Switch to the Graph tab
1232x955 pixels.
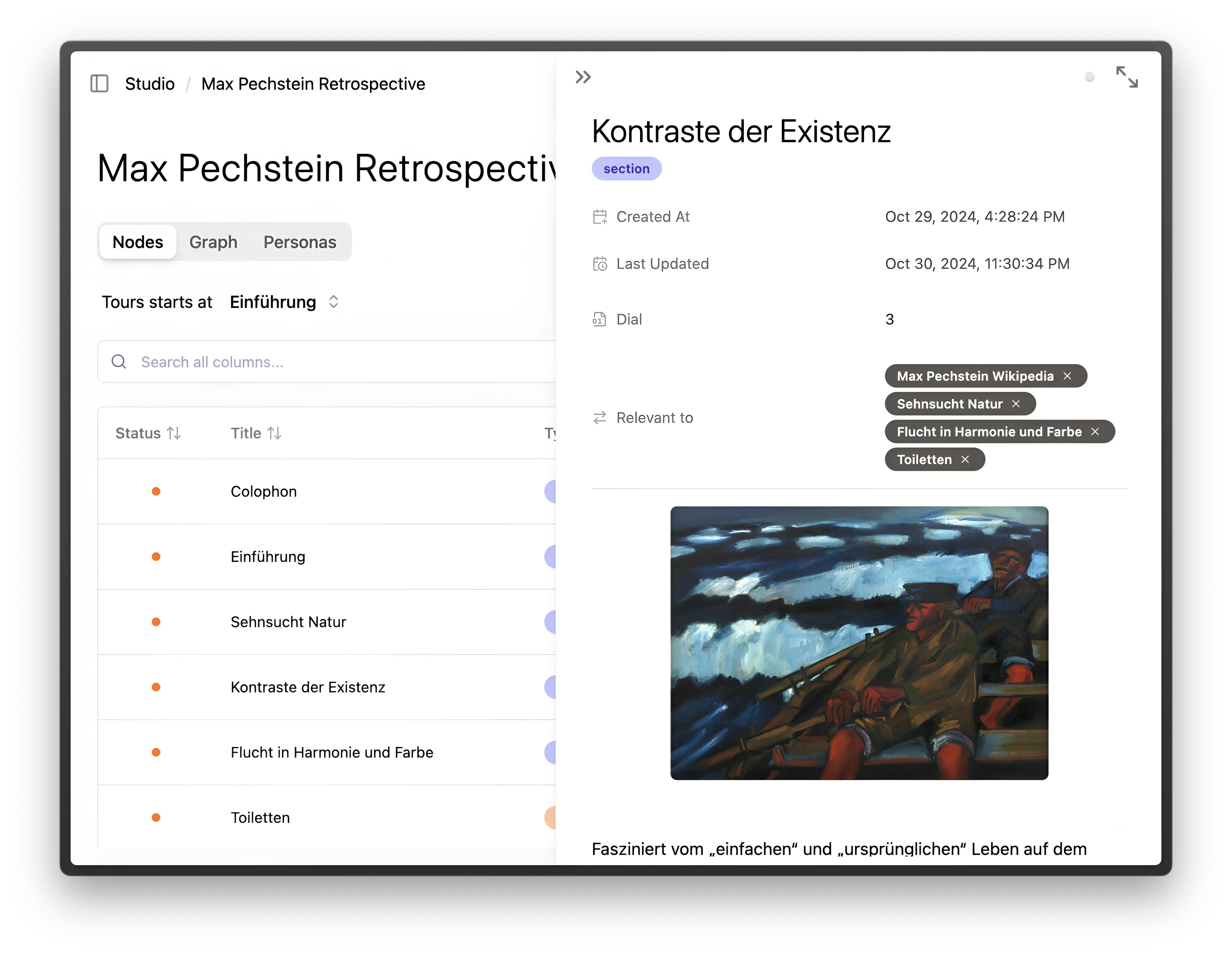(213, 242)
